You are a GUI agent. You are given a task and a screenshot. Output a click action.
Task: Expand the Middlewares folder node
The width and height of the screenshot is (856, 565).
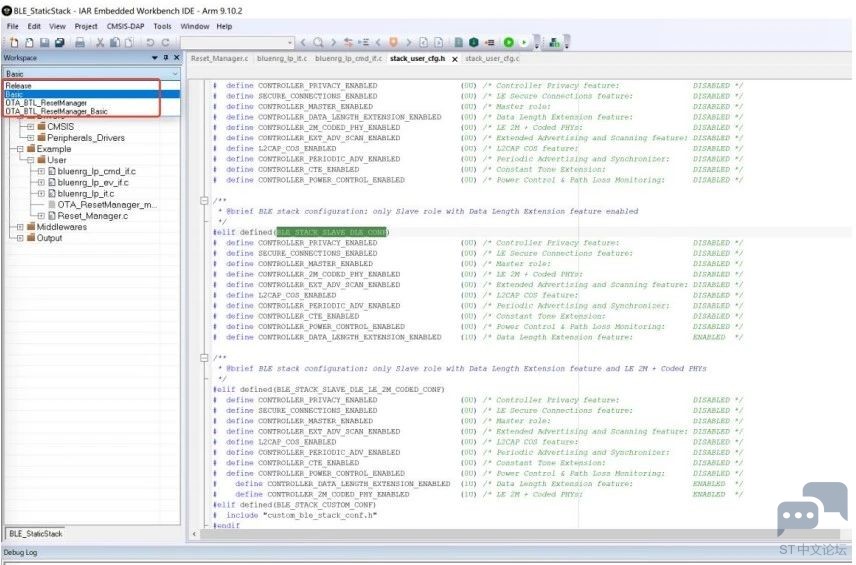20,227
